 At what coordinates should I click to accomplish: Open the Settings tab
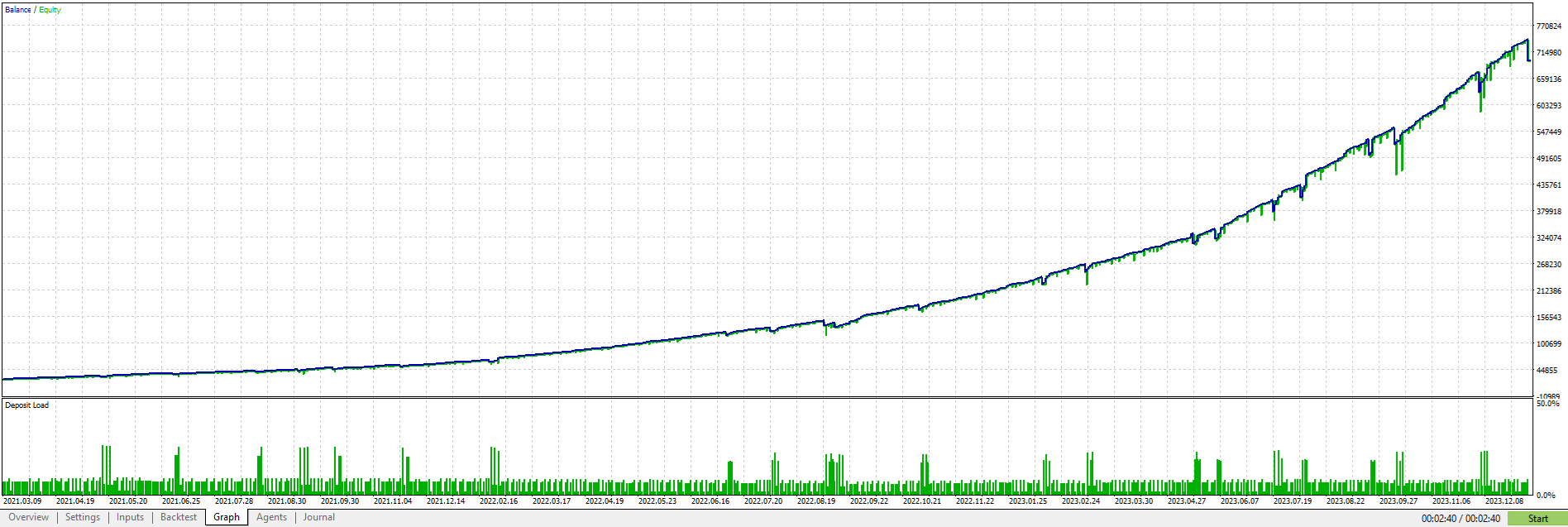point(83,517)
